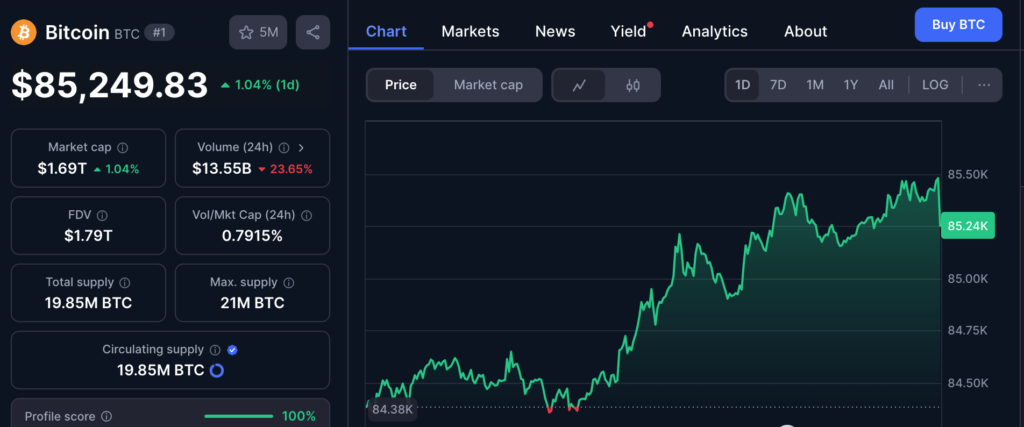Select Price chart mode
The height and width of the screenshot is (427, 1024).
(x=400, y=85)
